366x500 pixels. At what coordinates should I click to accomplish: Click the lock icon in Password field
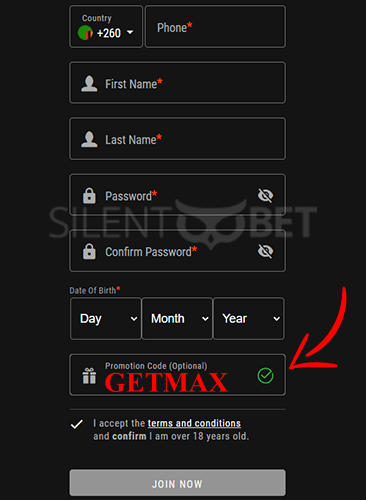point(89,195)
